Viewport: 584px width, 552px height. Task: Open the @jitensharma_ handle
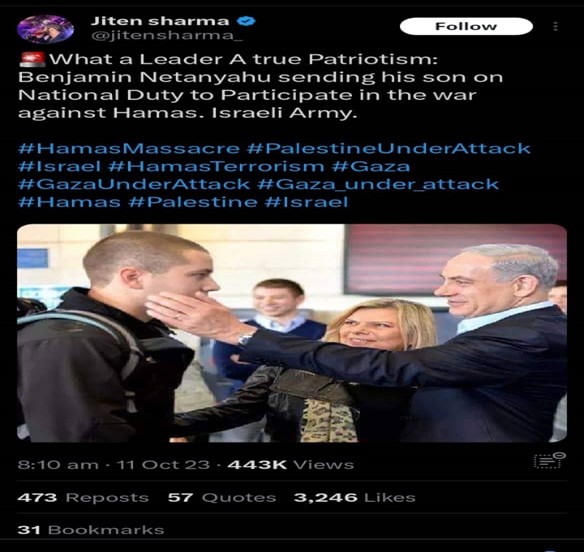tap(167, 36)
